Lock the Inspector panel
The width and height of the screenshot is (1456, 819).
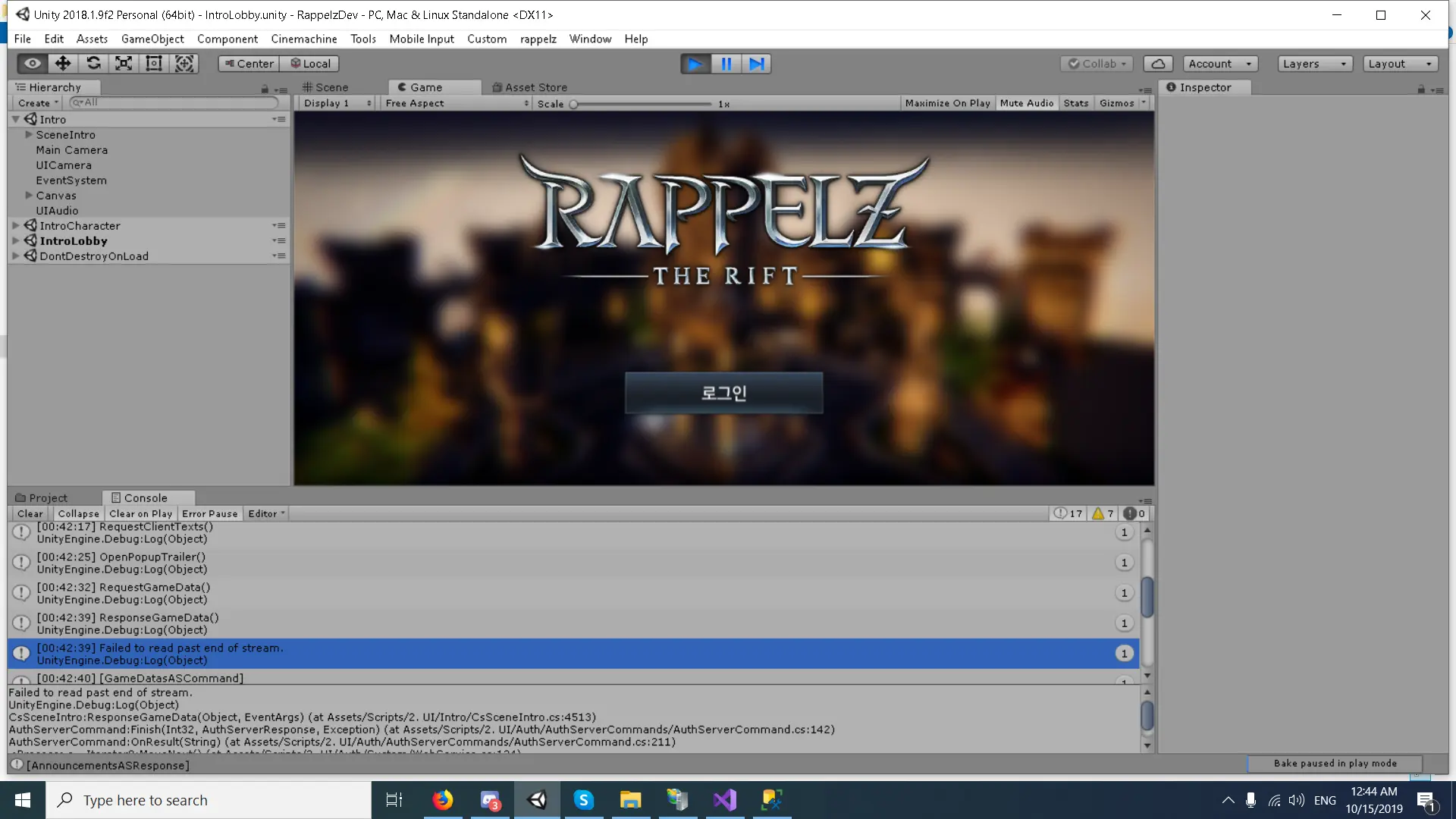click(1421, 89)
